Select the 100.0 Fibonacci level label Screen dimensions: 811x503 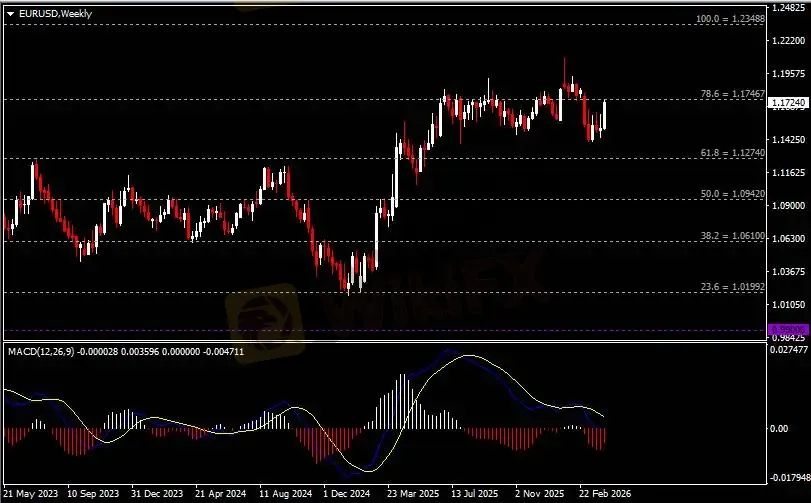pos(729,19)
